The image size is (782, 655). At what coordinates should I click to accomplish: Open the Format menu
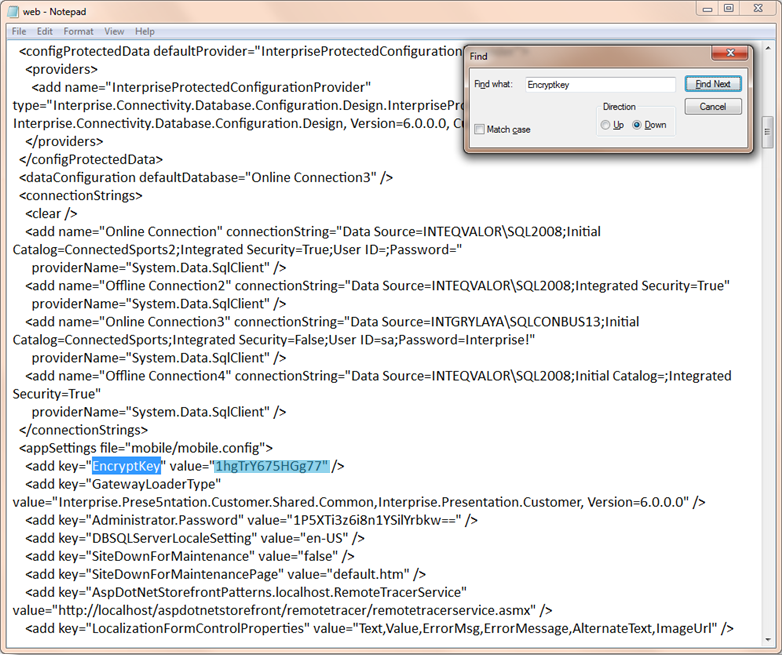tap(78, 32)
